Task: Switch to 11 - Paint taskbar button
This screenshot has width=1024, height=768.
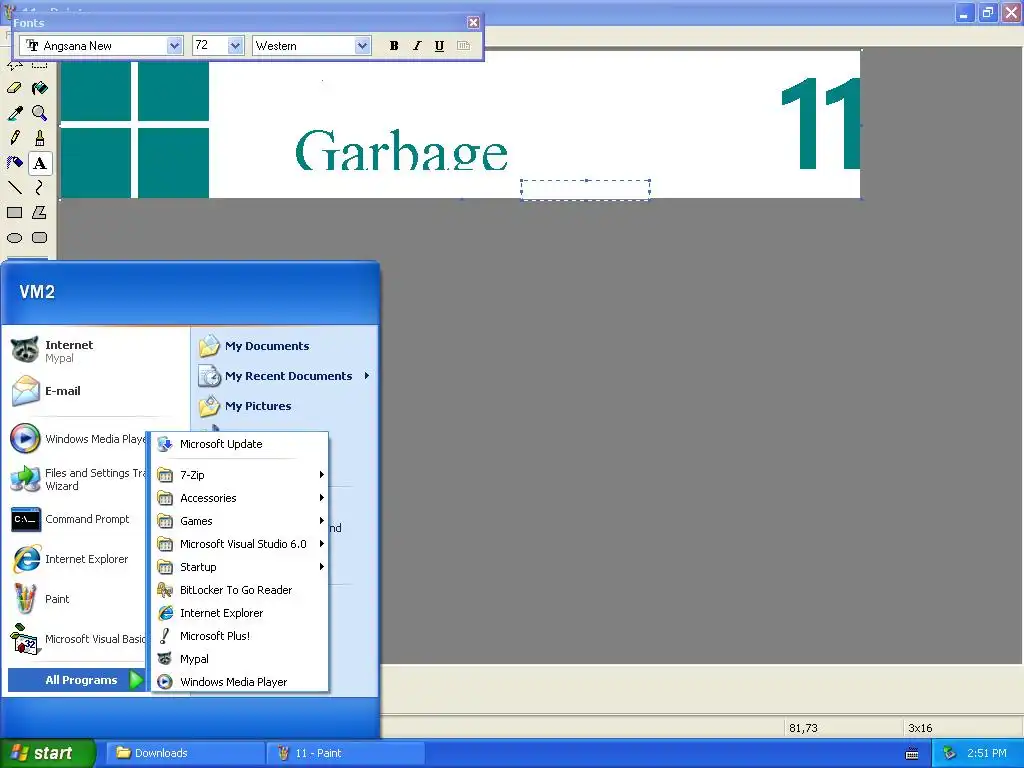Action: 346,753
